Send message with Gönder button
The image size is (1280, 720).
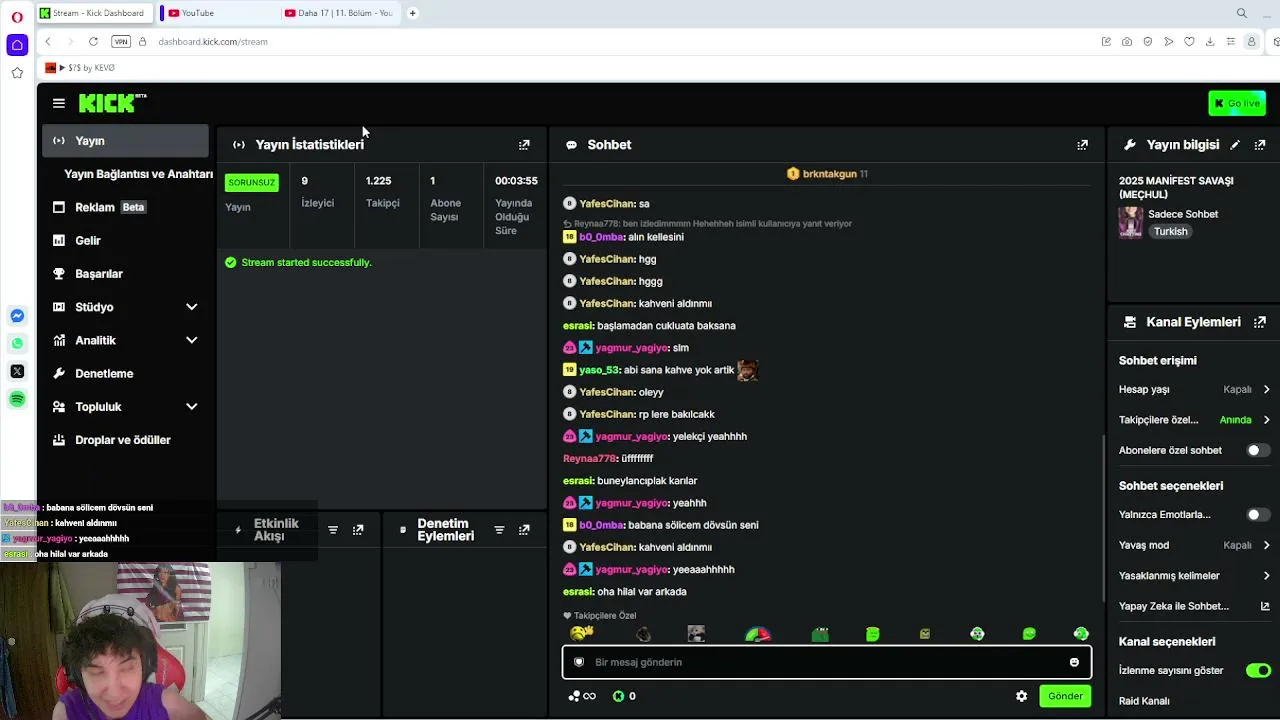point(1065,696)
